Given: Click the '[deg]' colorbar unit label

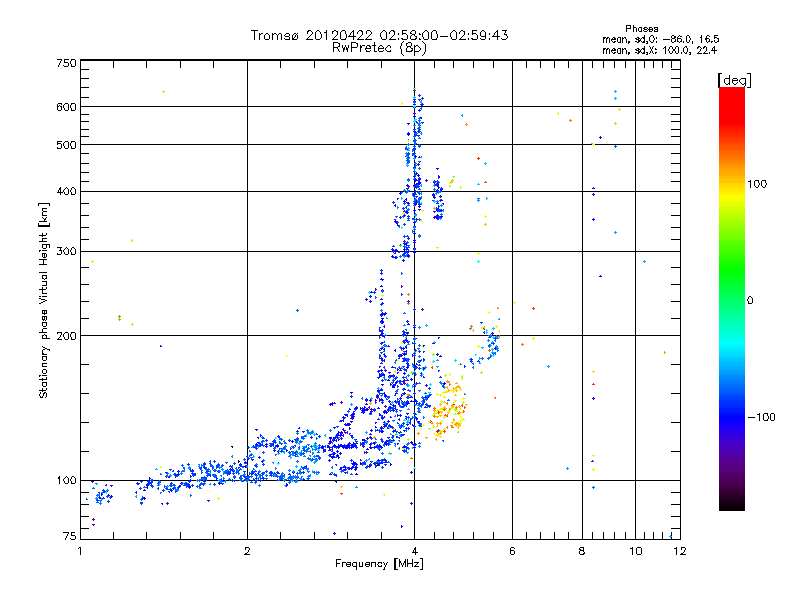Looking at the screenshot, I should [734, 80].
